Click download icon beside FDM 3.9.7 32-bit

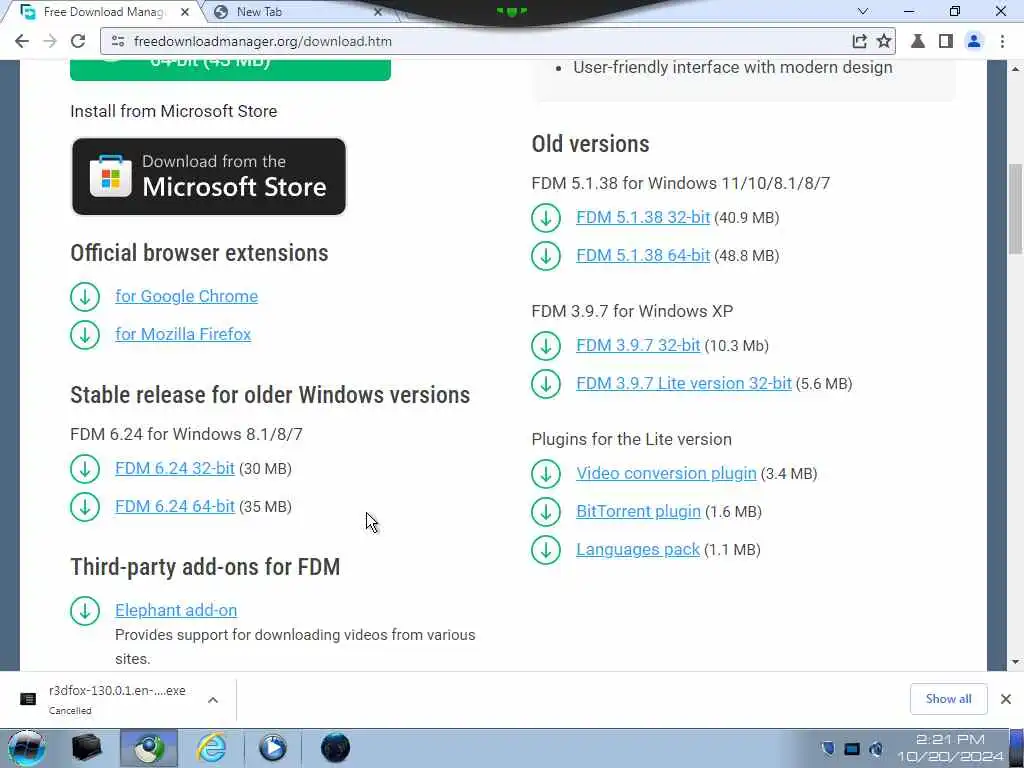click(546, 346)
